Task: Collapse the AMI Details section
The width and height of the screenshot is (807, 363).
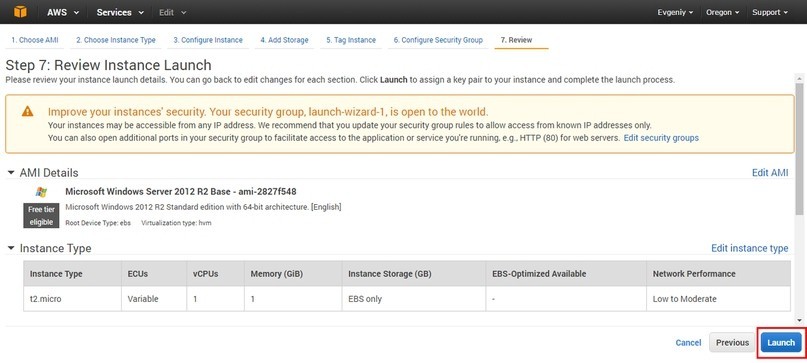Action: coord(11,173)
